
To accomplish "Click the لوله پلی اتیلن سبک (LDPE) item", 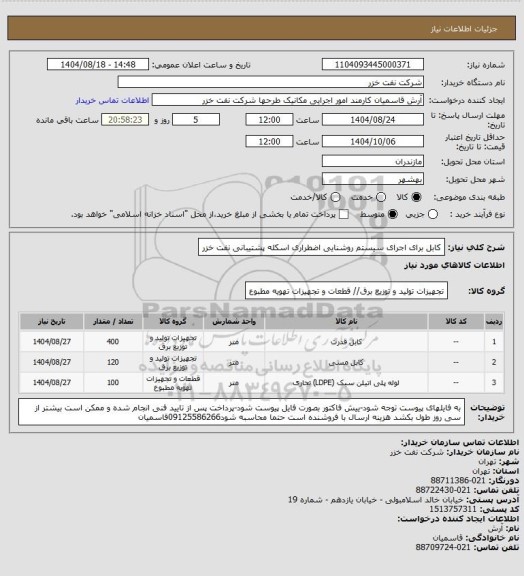I will pyautogui.click(x=346, y=383).
